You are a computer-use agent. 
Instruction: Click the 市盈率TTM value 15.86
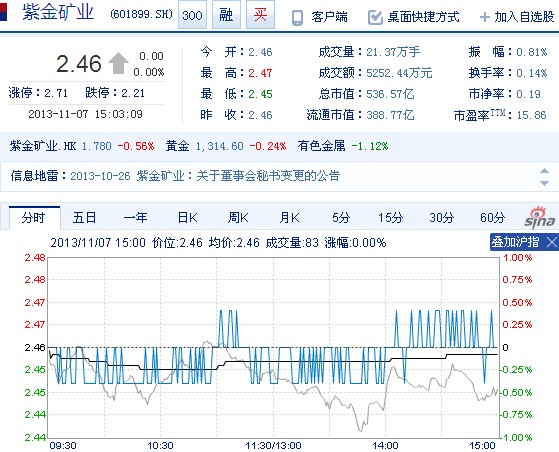[x=531, y=115]
